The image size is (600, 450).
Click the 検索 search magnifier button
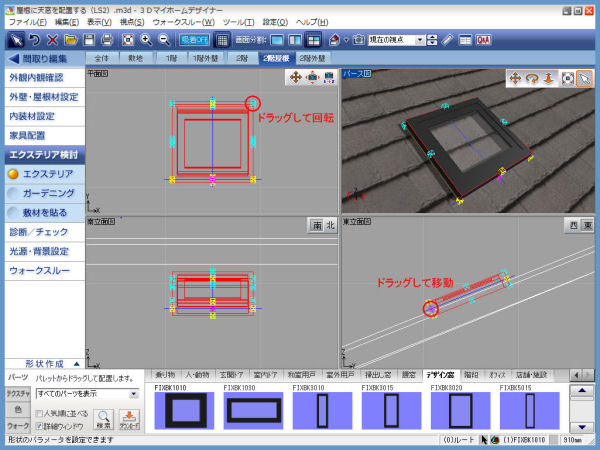(x=106, y=417)
